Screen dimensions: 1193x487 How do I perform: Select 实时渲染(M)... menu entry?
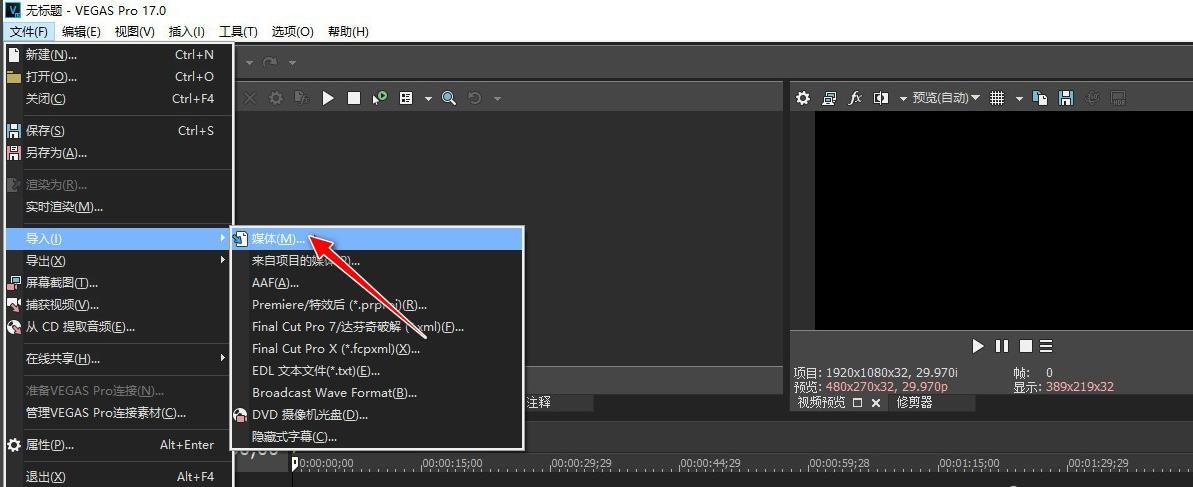tap(118, 207)
